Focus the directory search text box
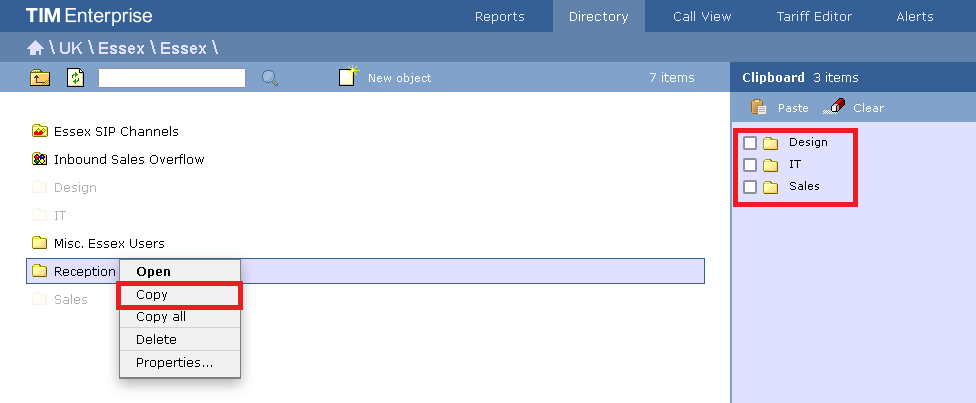 pos(172,77)
